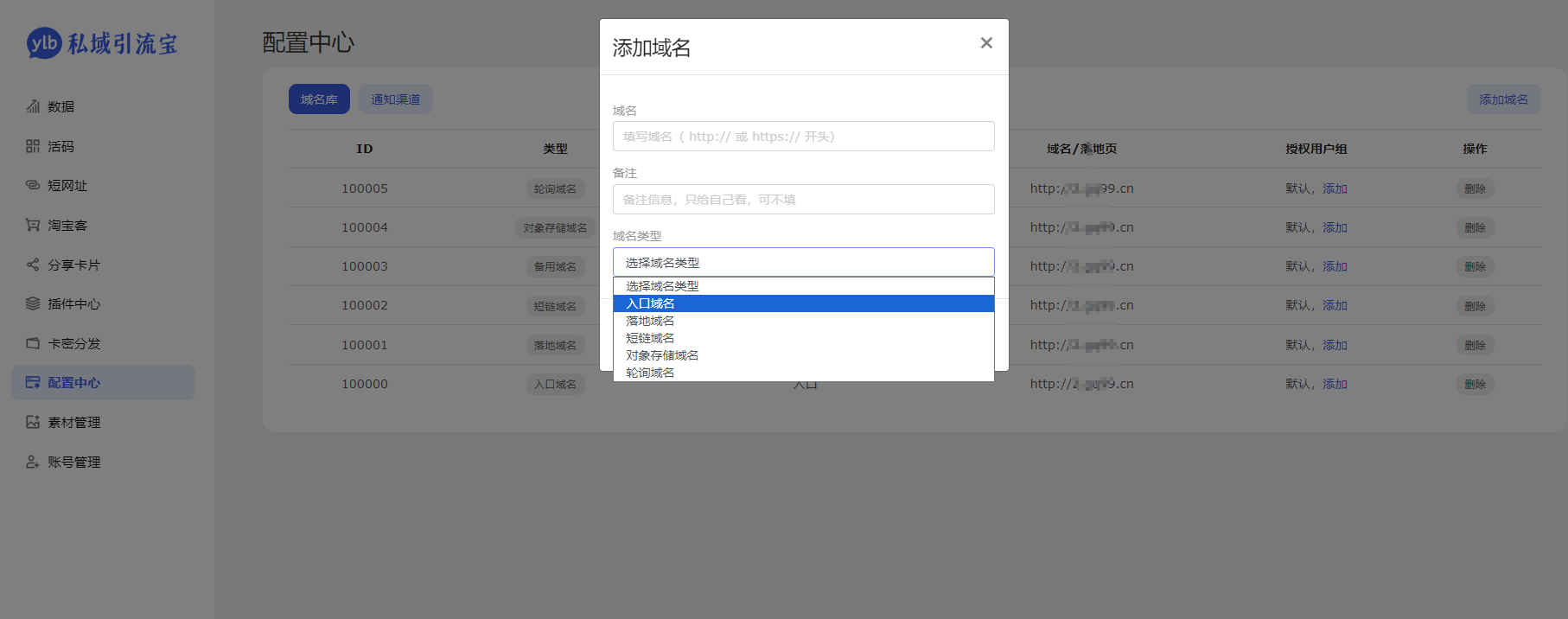Screen dimensions: 1568x619
Task: Switch to the 域名库 tab
Action: click(319, 99)
